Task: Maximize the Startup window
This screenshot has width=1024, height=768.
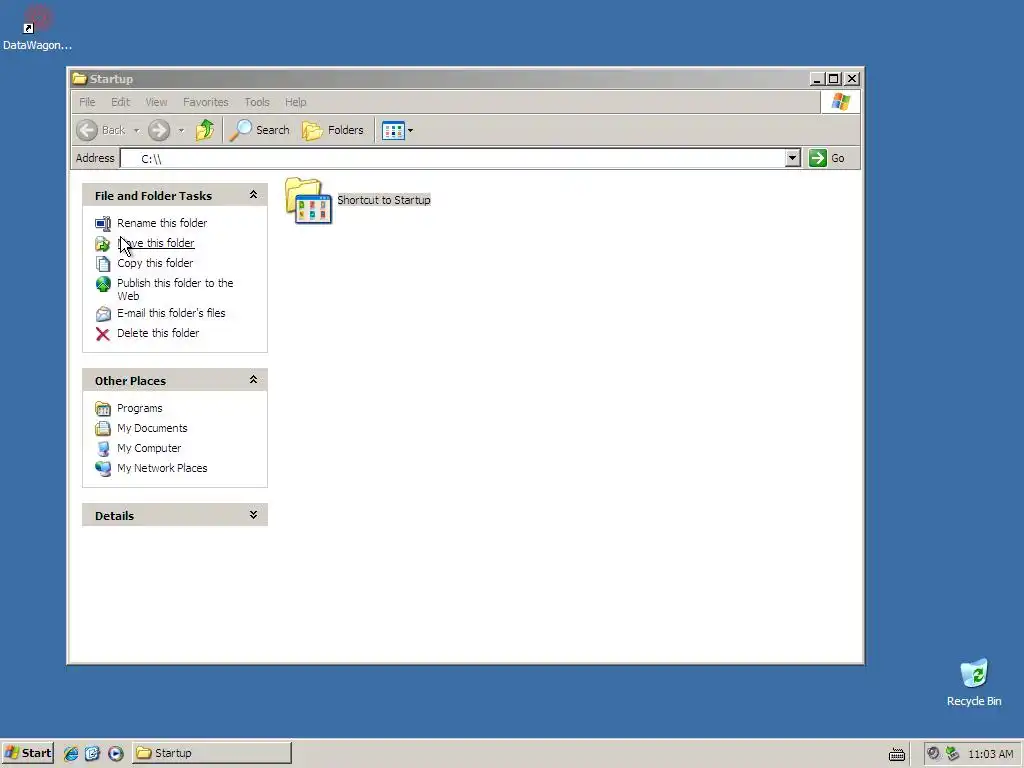Action: (x=834, y=78)
